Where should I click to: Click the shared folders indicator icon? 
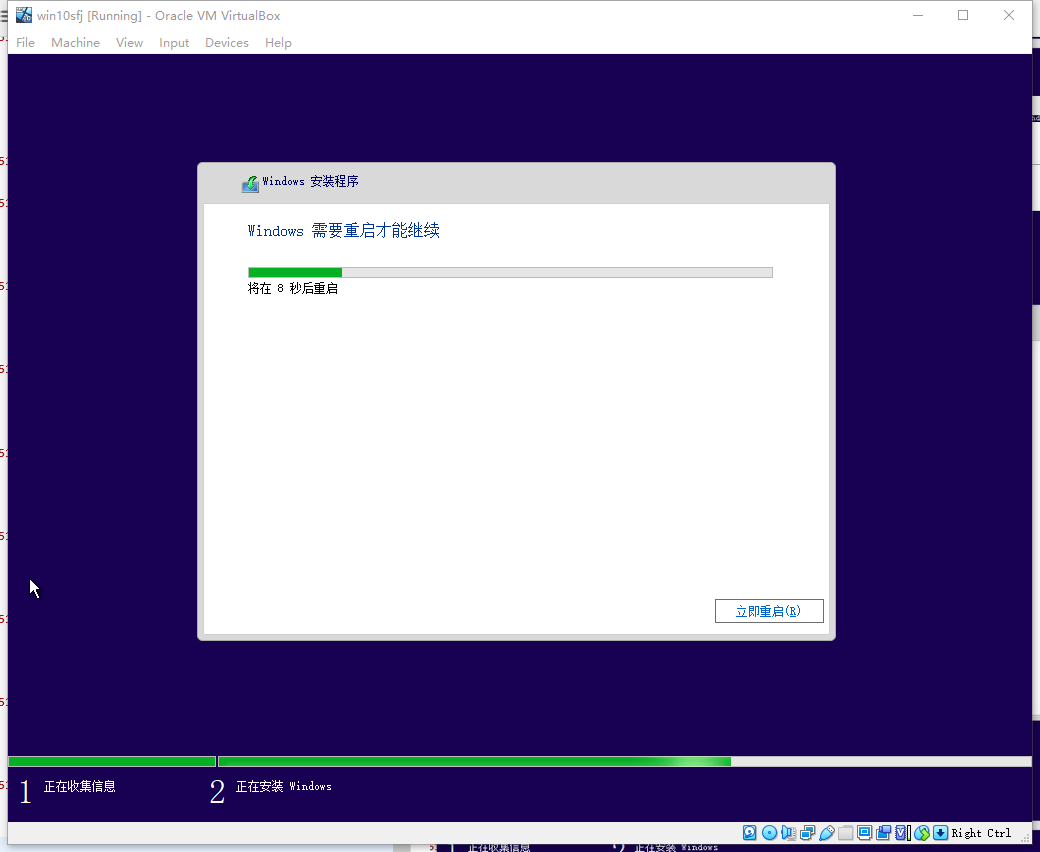click(x=846, y=833)
